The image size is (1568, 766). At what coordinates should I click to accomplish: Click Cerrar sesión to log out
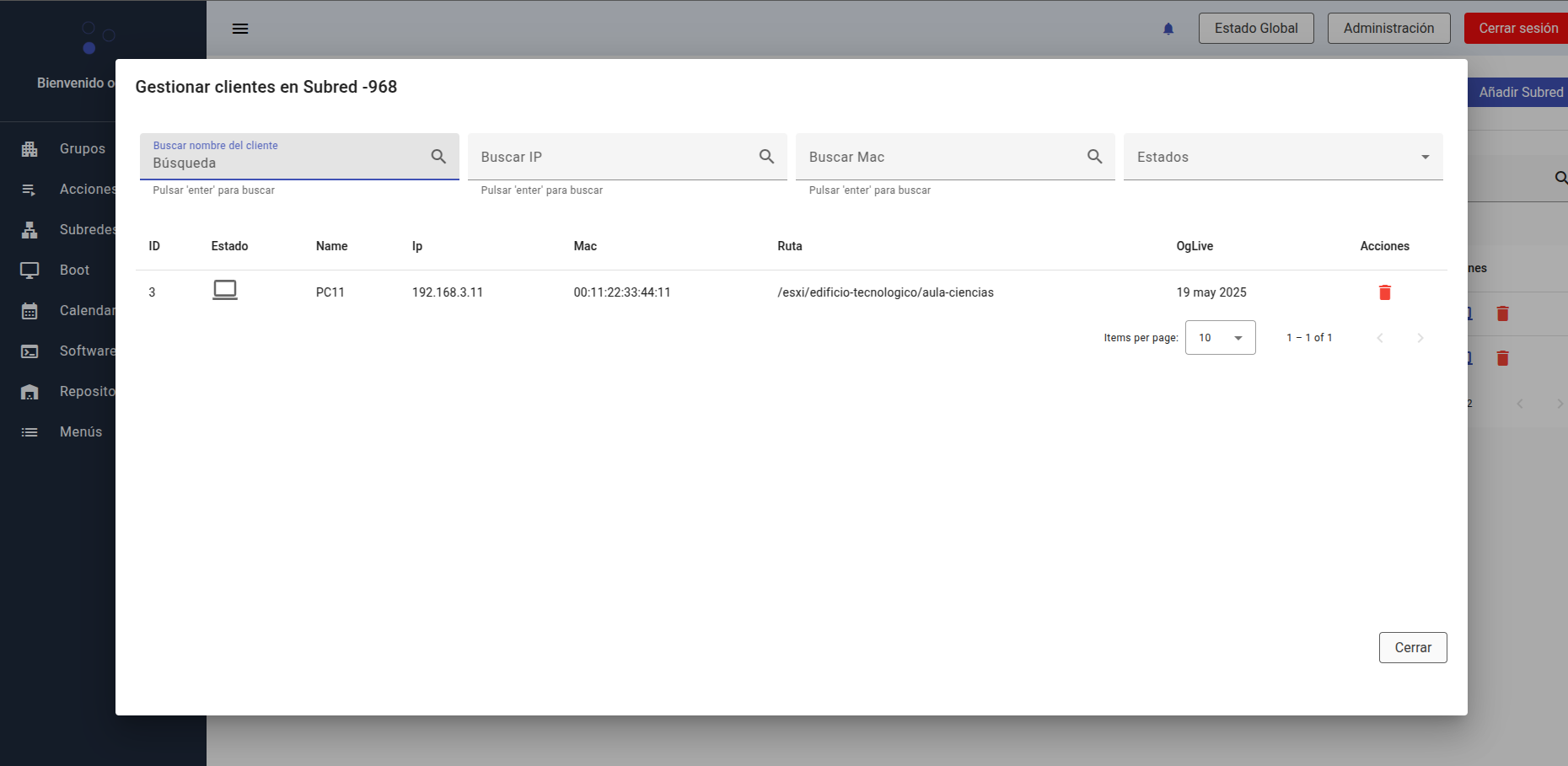click(1517, 29)
